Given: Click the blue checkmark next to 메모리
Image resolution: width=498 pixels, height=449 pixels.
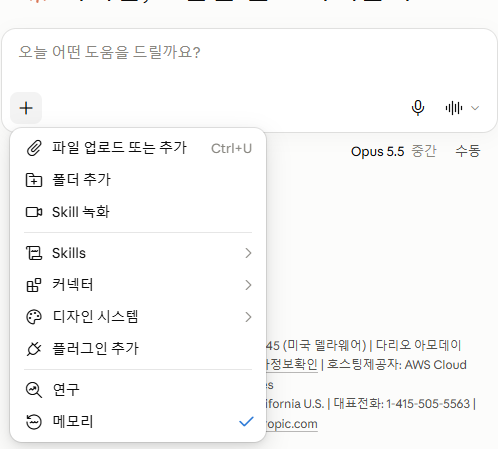Looking at the screenshot, I should point(246,422).
